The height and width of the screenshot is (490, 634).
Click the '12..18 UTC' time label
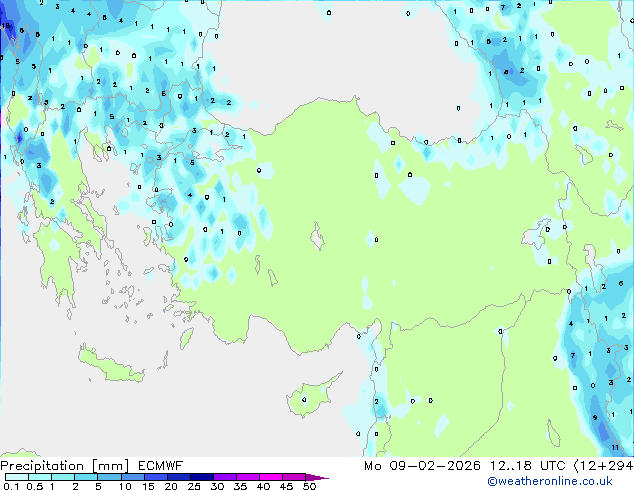click(x=527, y=466)
